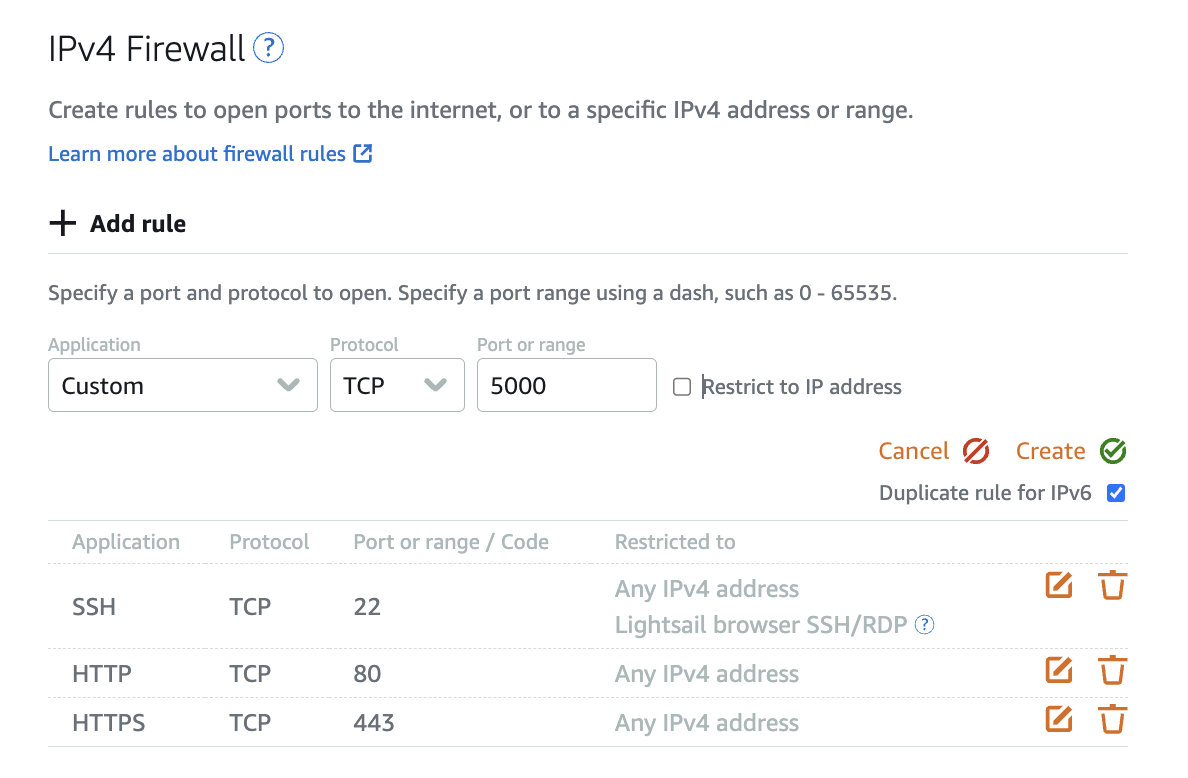Click the plus icon next to Add rule

[x=63, y=223]
